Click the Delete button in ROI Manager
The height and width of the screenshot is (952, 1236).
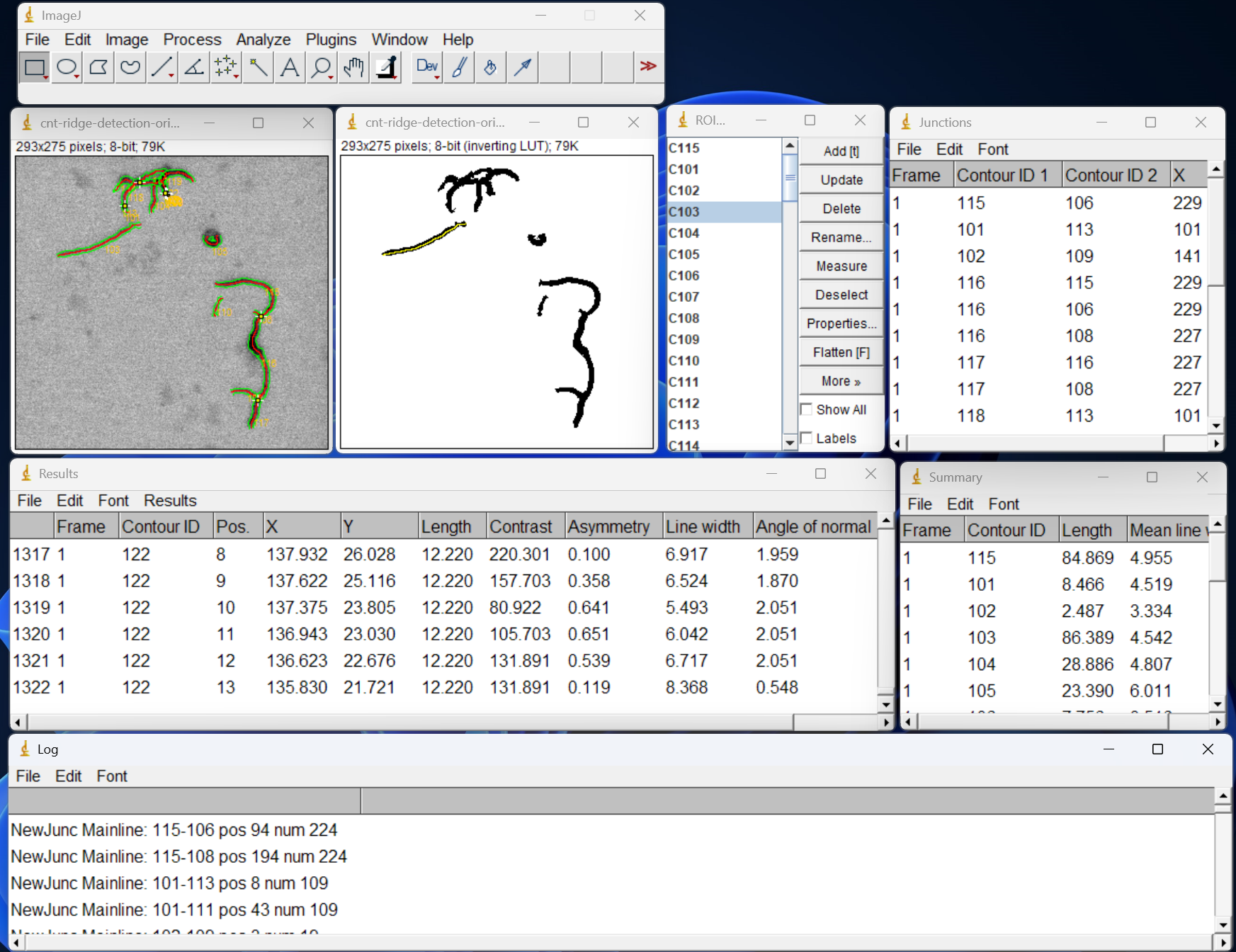pos(841,209)
